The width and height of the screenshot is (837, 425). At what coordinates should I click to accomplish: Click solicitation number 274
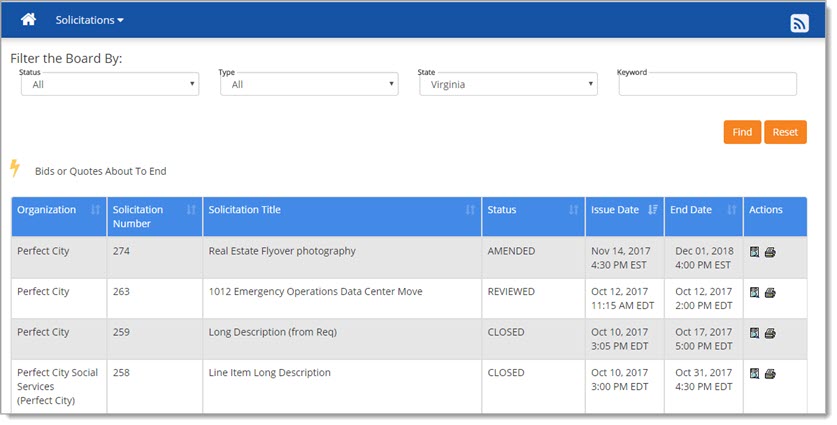click(121, 251)
